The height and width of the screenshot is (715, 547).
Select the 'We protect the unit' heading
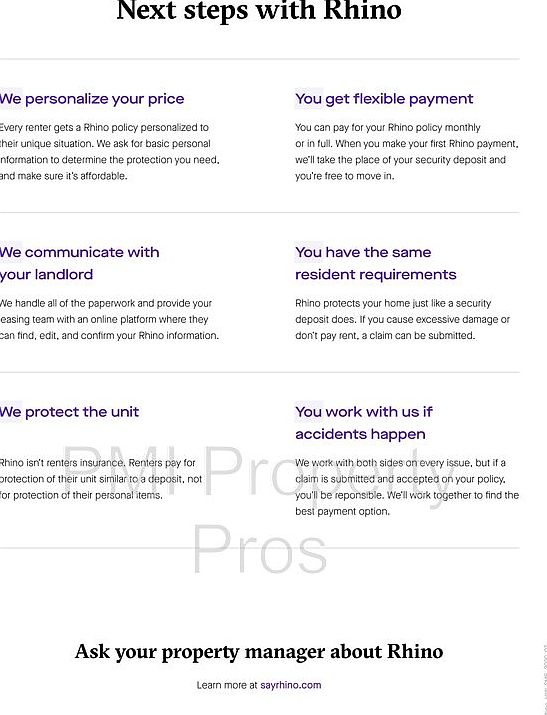pos(69,412)
